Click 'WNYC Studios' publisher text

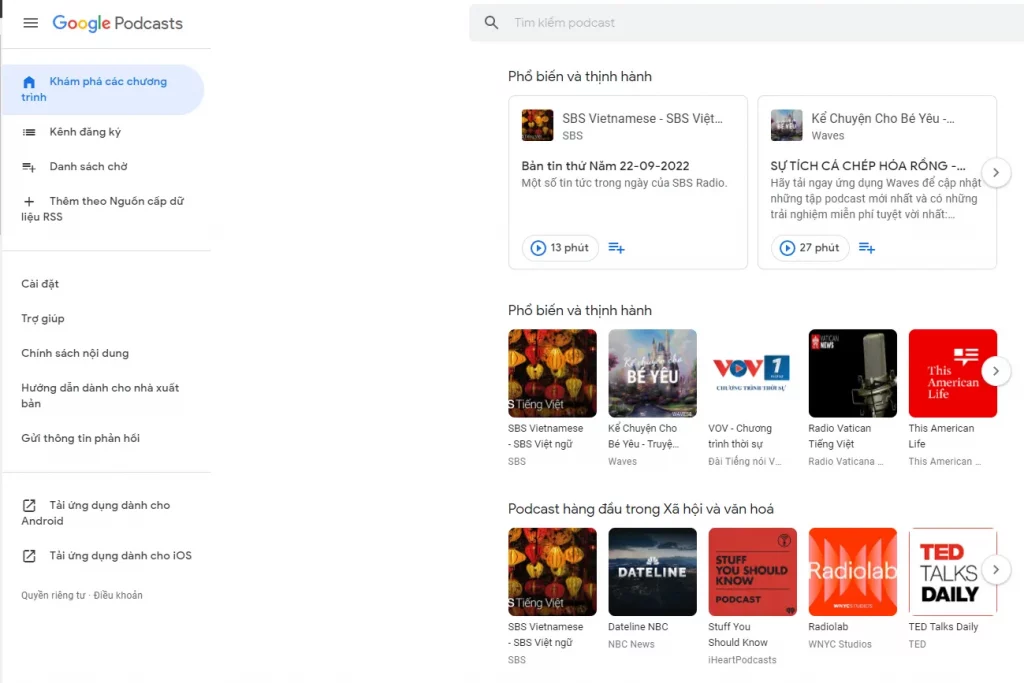tap(840, 644)
